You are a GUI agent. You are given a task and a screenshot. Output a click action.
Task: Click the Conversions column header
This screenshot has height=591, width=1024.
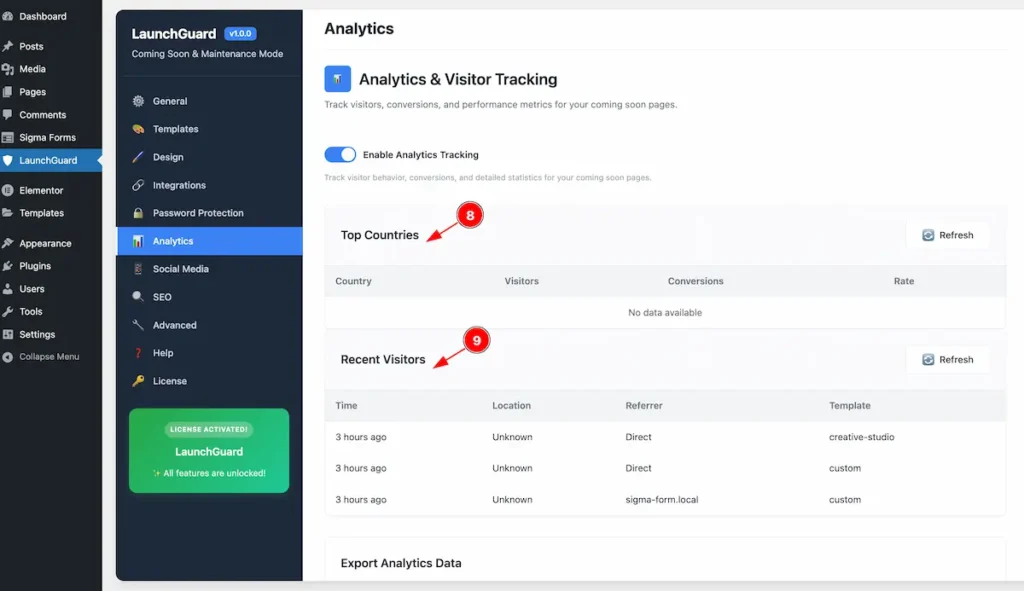tap(696, 281)
